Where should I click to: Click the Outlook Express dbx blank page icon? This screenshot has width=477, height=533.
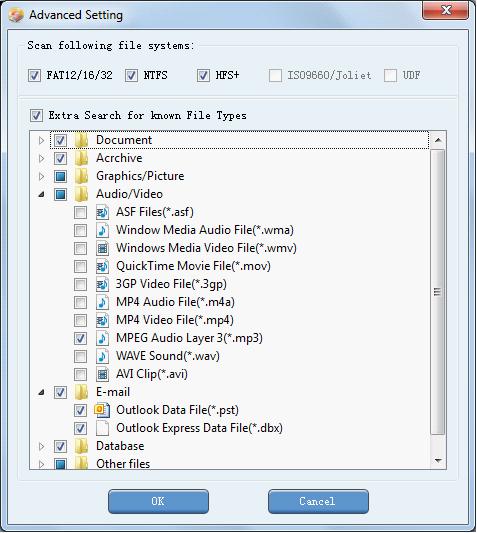click(102, 428)
